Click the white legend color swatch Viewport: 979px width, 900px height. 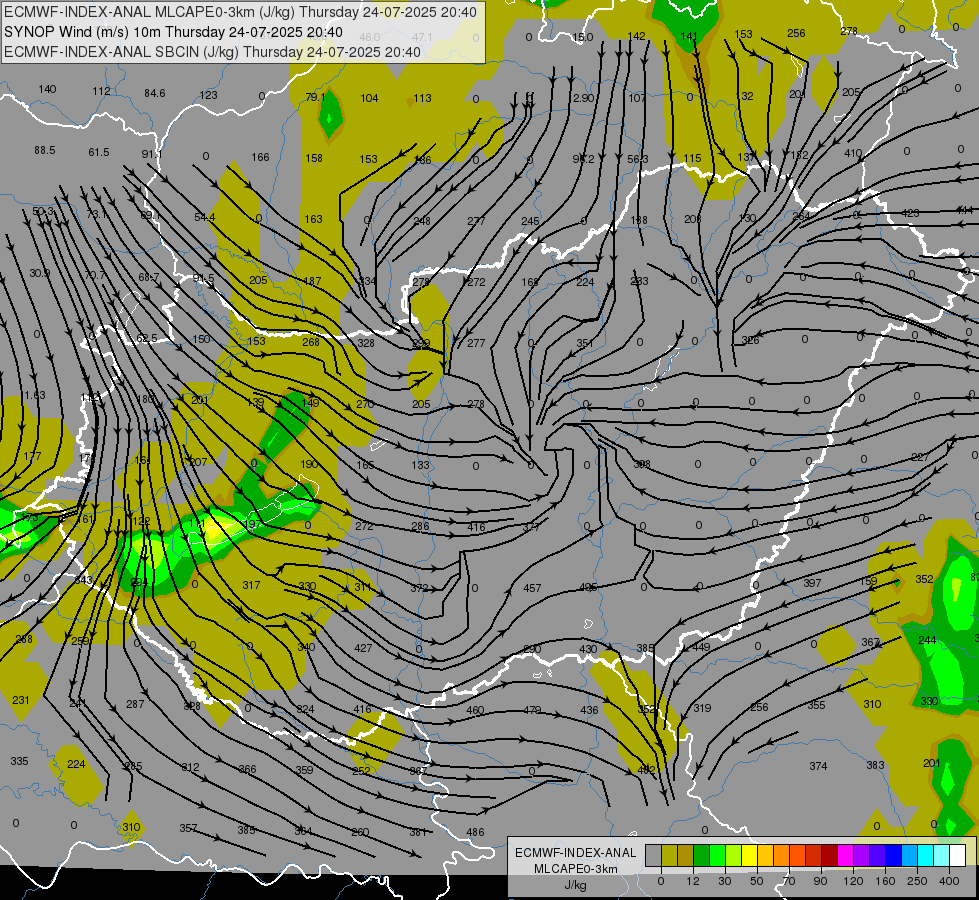pos(958,855)
